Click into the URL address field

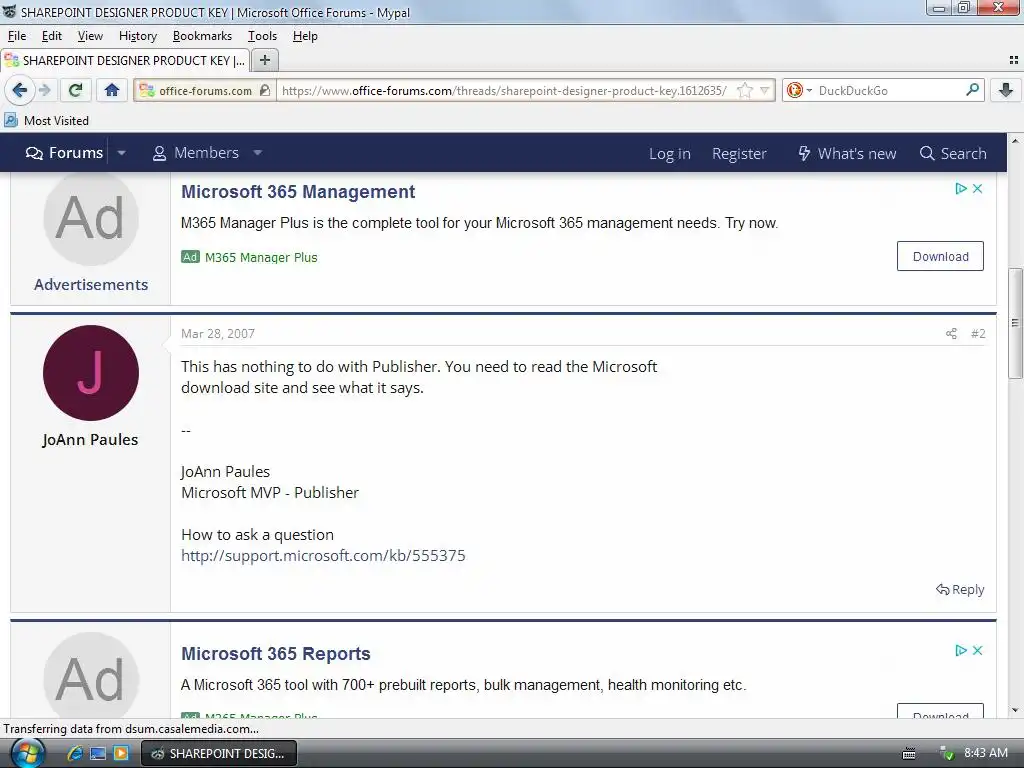click(x=506, y=91)
